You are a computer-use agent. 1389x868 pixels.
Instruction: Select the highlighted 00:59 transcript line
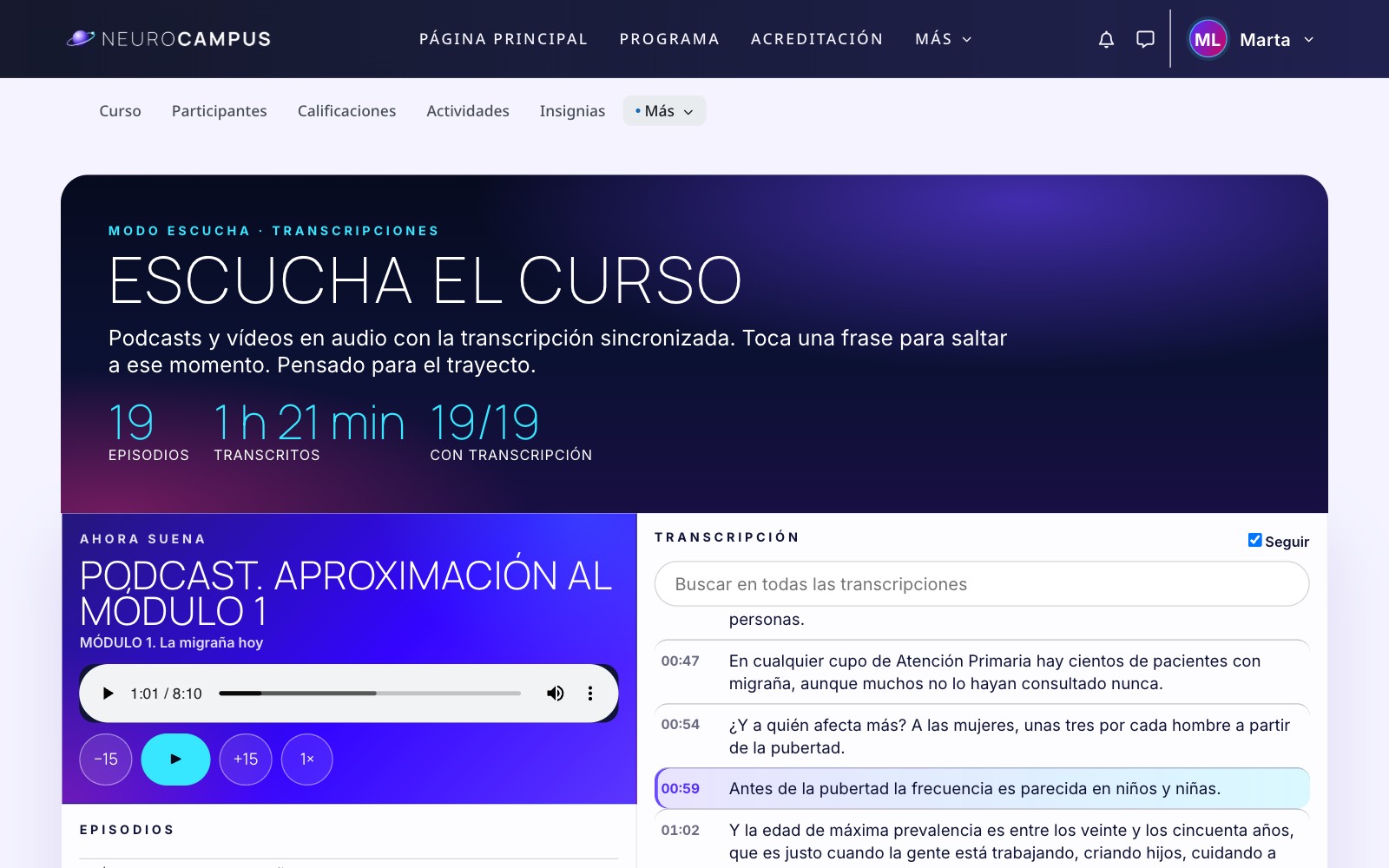[982, 788]
